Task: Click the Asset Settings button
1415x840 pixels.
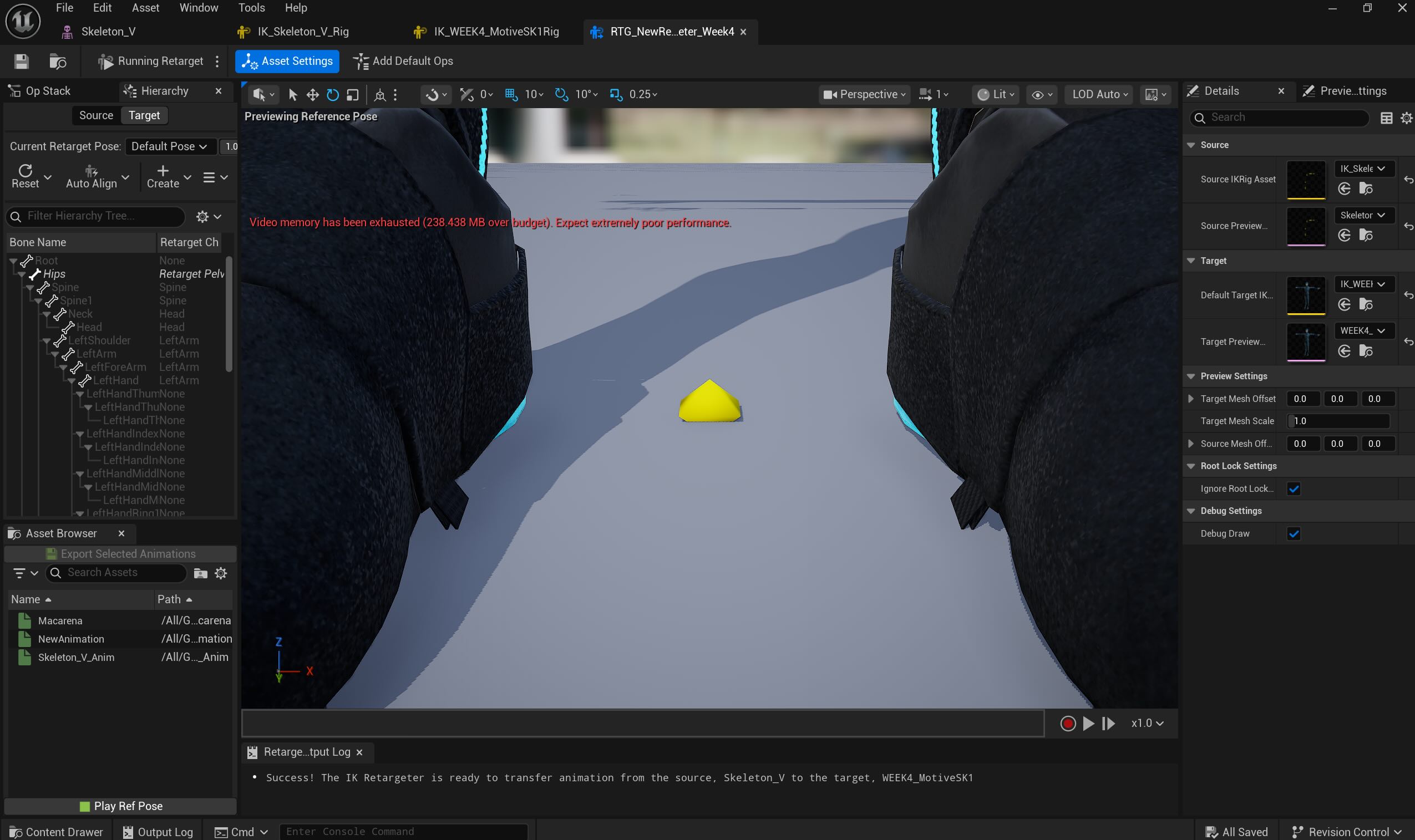Action: pos(287,61)
